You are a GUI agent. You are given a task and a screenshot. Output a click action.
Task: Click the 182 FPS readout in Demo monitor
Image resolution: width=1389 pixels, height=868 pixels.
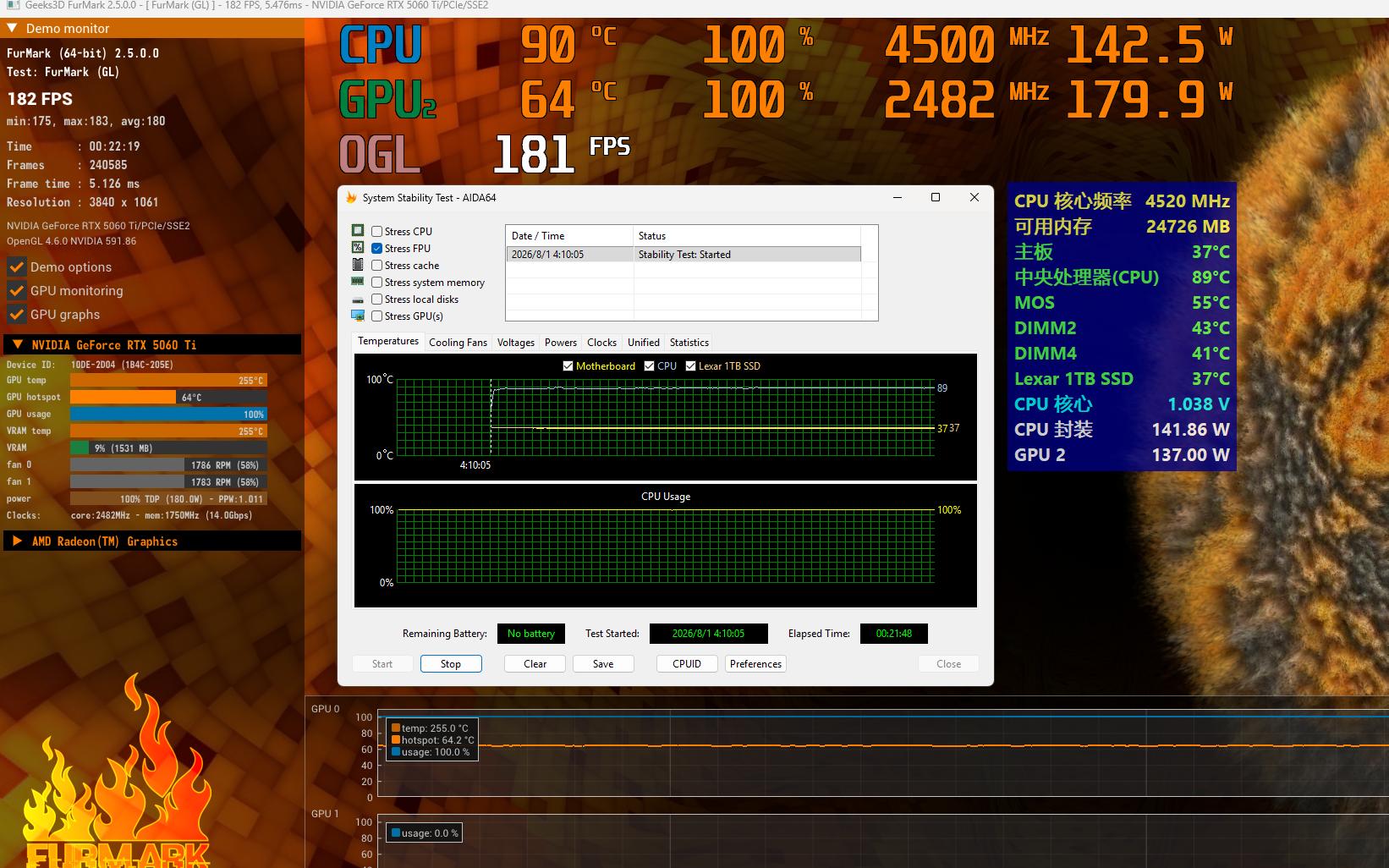[40, 98]
